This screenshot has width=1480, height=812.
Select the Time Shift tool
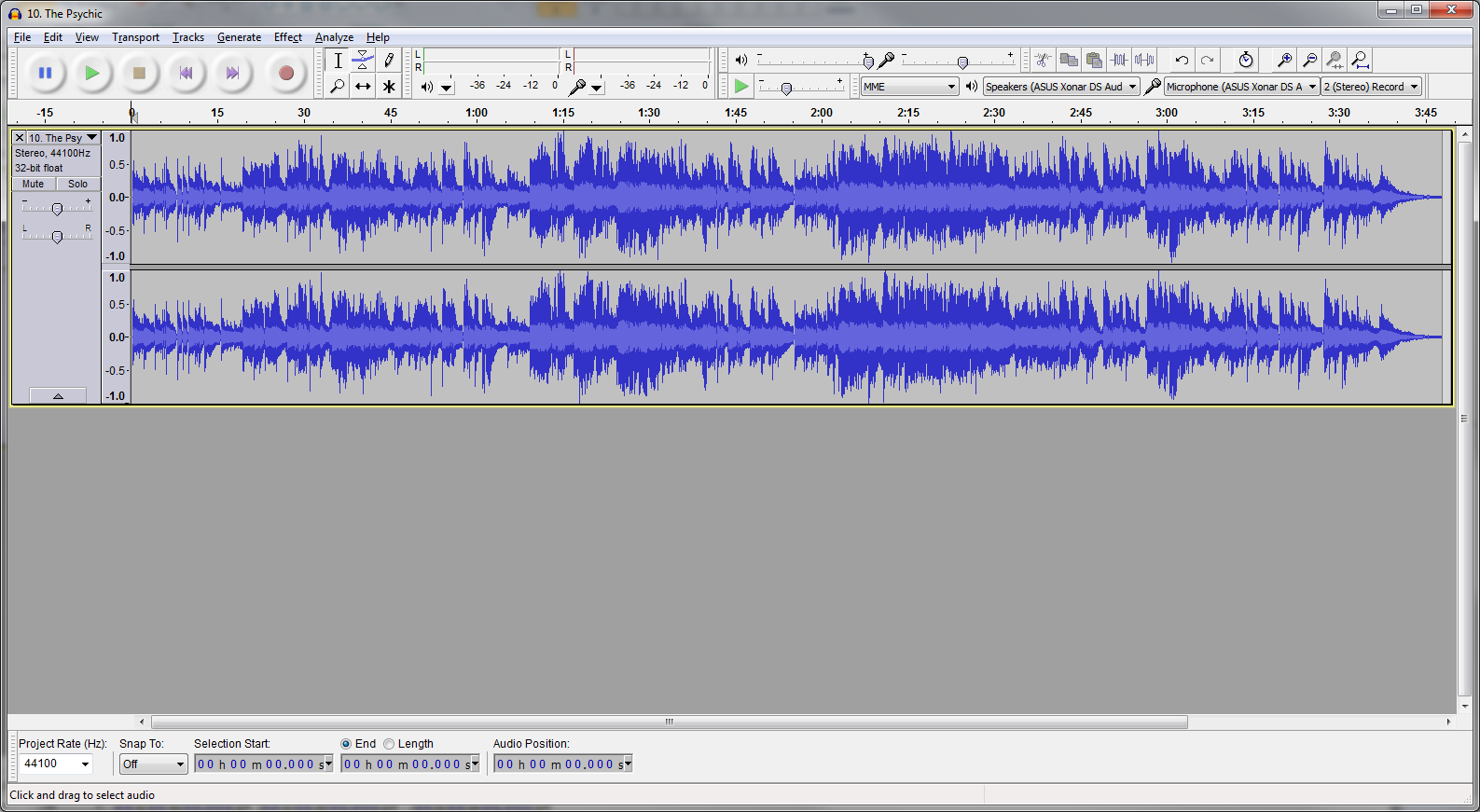click(363, 87)
